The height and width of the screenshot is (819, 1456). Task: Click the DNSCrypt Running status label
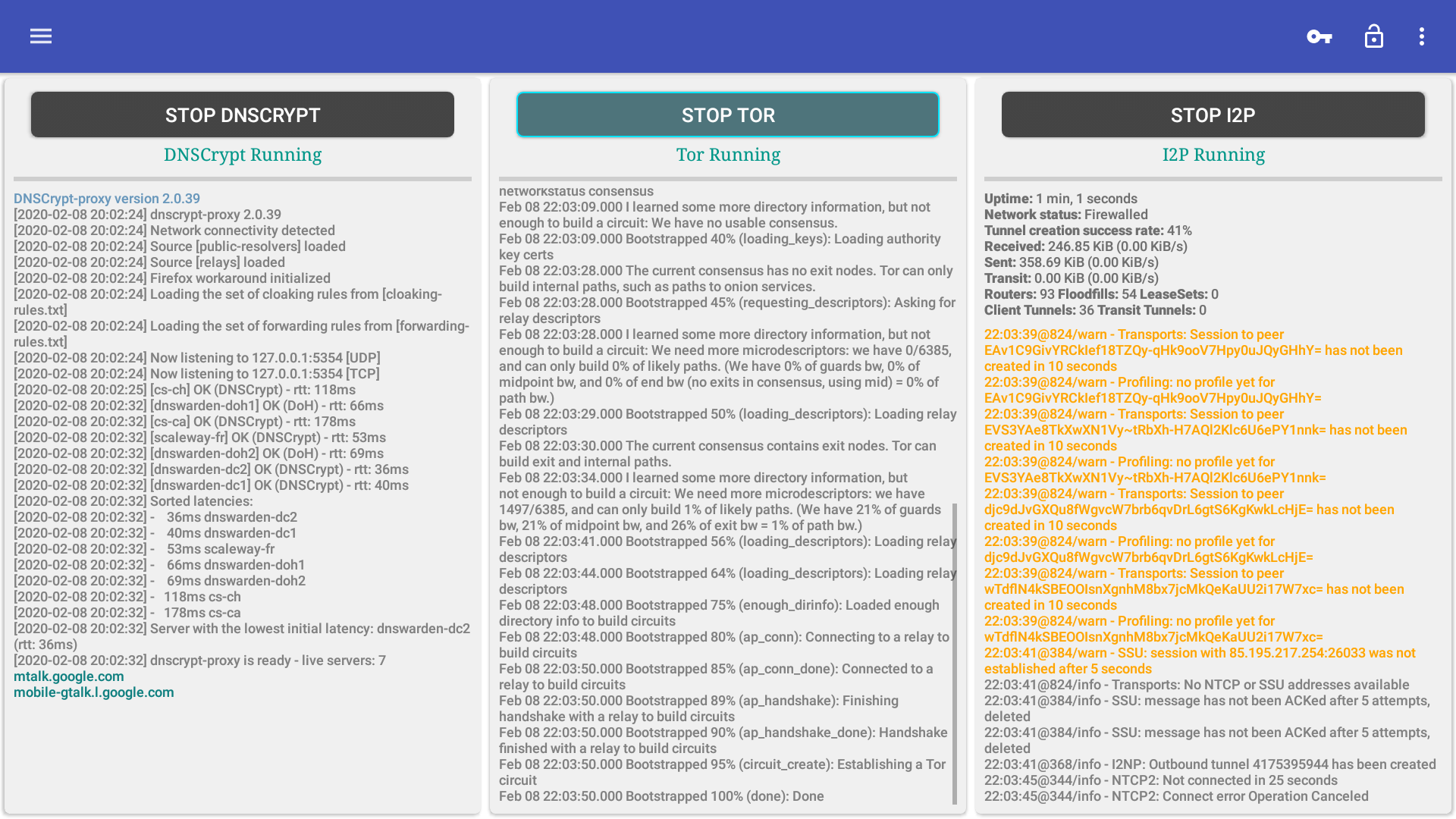point(243,155)
